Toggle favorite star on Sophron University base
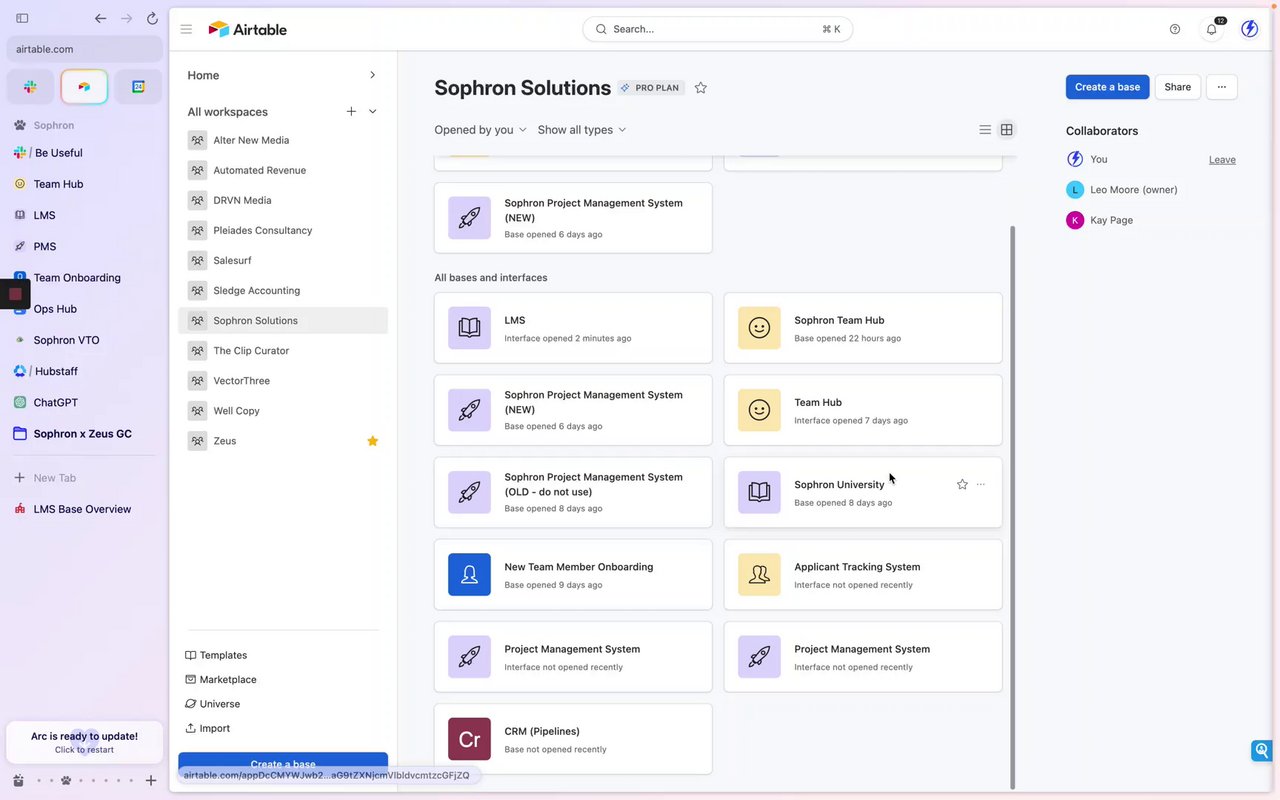1280x800 pixels. 962,485
